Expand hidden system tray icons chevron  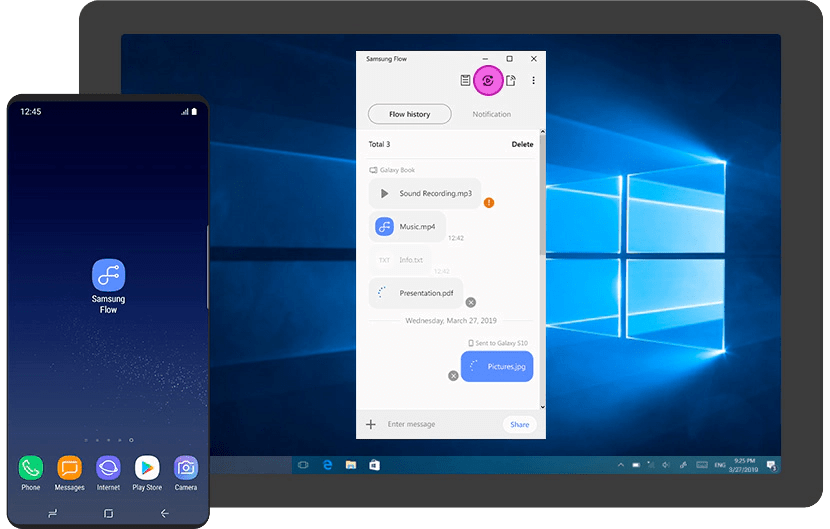(620, 465)
